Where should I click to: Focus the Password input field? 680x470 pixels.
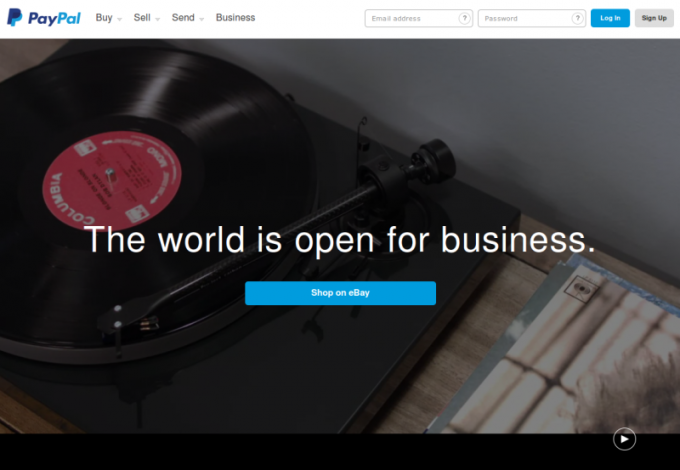click(532, 18)
